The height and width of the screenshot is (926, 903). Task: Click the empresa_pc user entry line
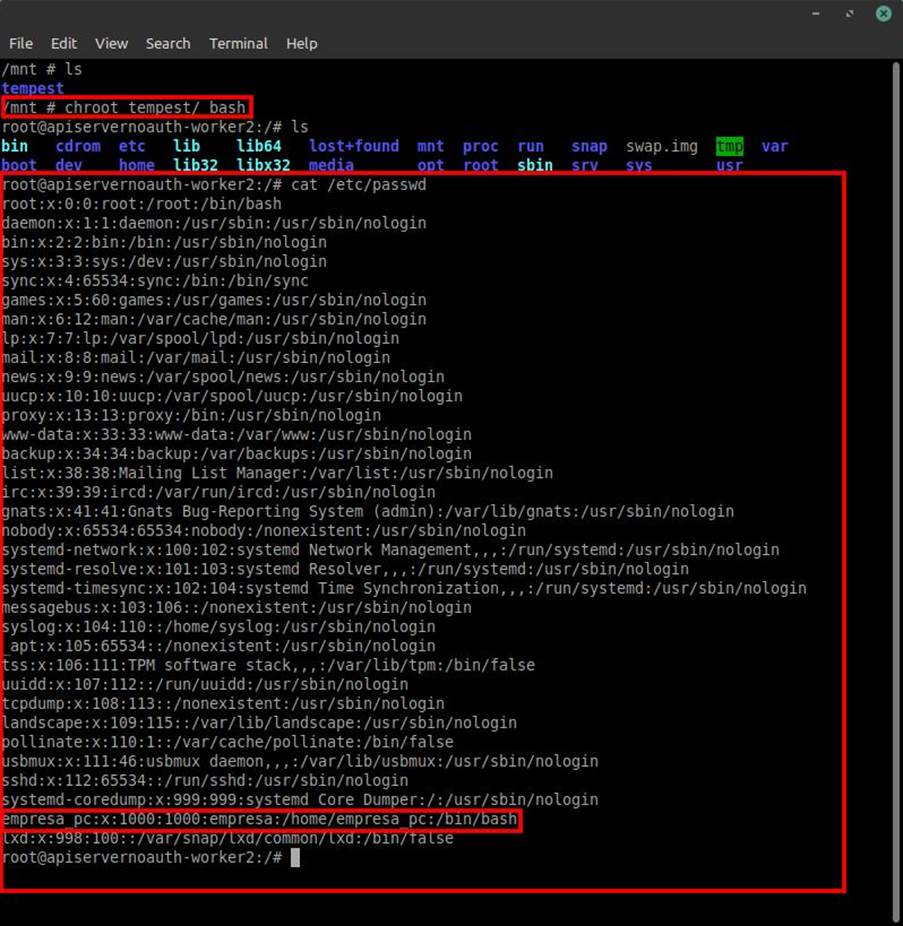click(x=260, y=819)
